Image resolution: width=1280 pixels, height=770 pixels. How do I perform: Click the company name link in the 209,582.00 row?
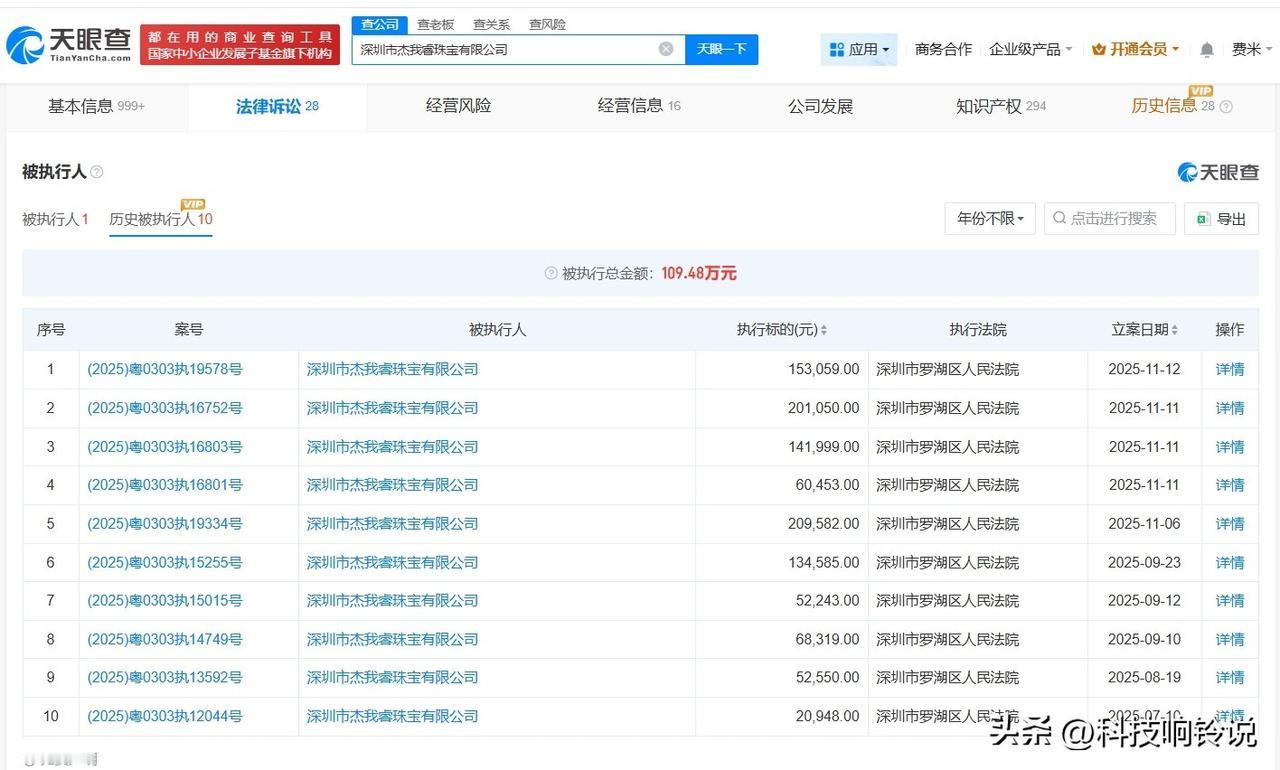pos(392,524)
